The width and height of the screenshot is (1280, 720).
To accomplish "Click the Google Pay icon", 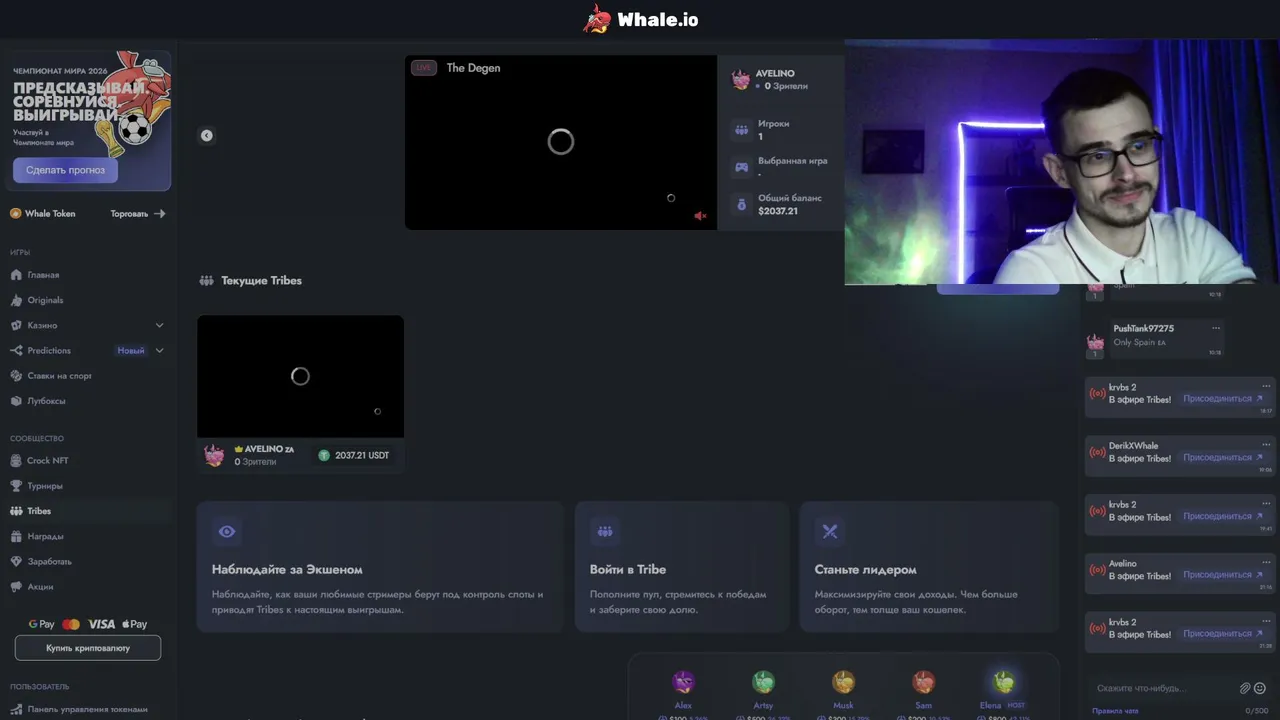I will pos(42,624).
